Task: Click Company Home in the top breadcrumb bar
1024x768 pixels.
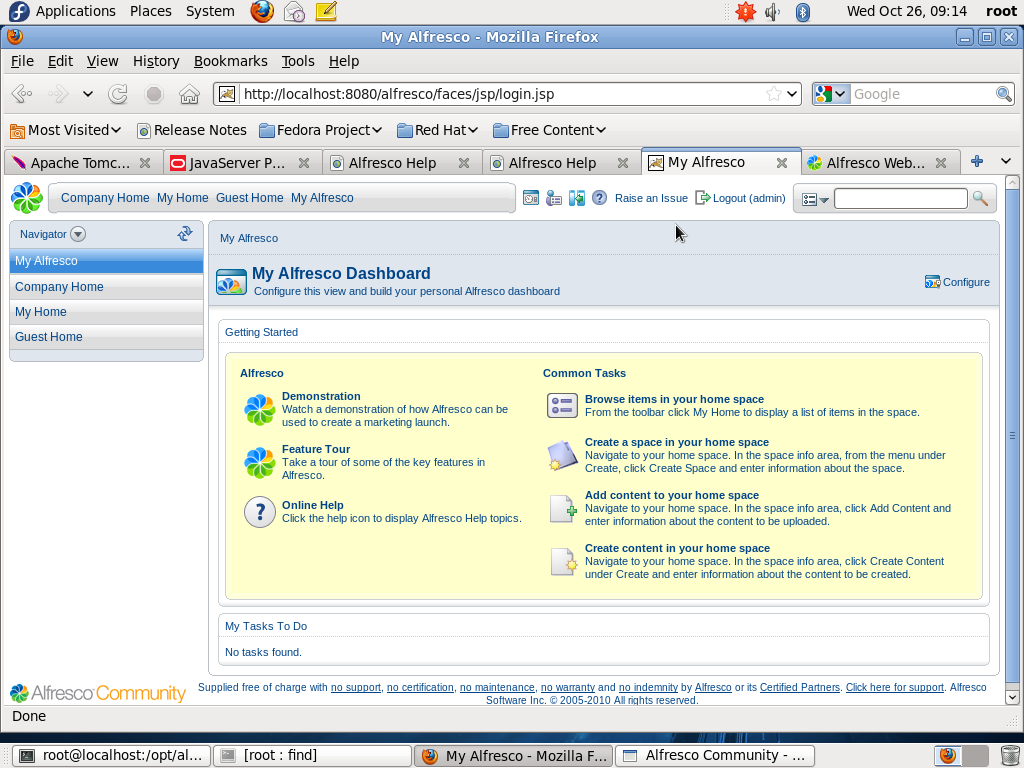Action: (105, 198)
